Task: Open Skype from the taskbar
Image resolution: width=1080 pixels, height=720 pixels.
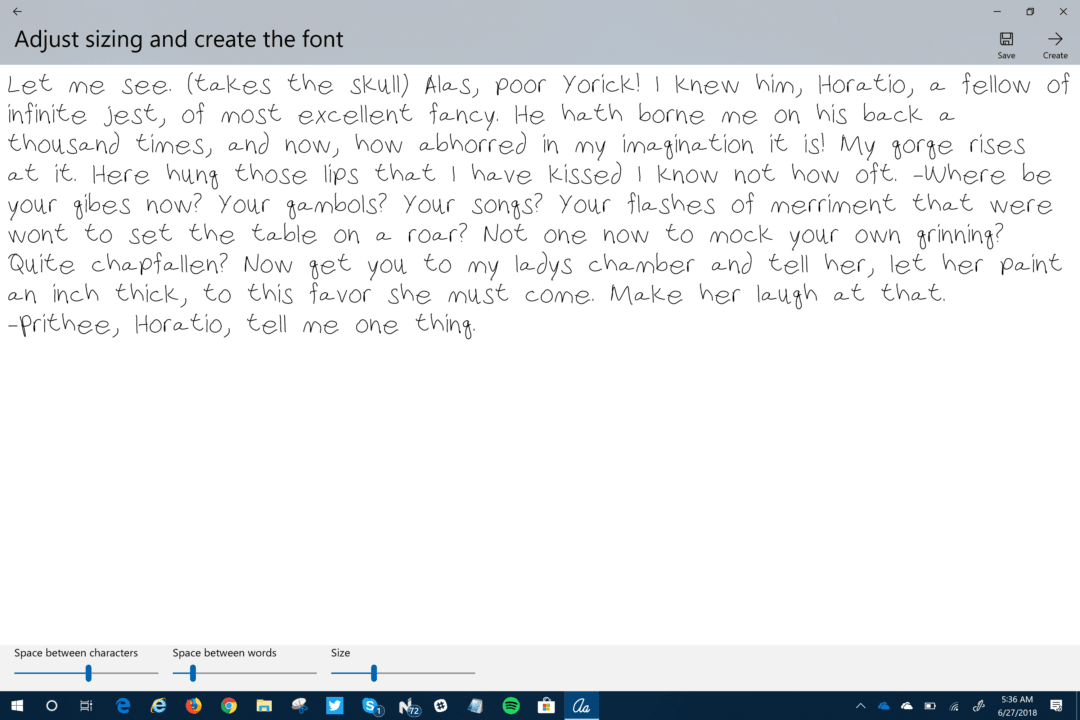Action: coord(370,706)
